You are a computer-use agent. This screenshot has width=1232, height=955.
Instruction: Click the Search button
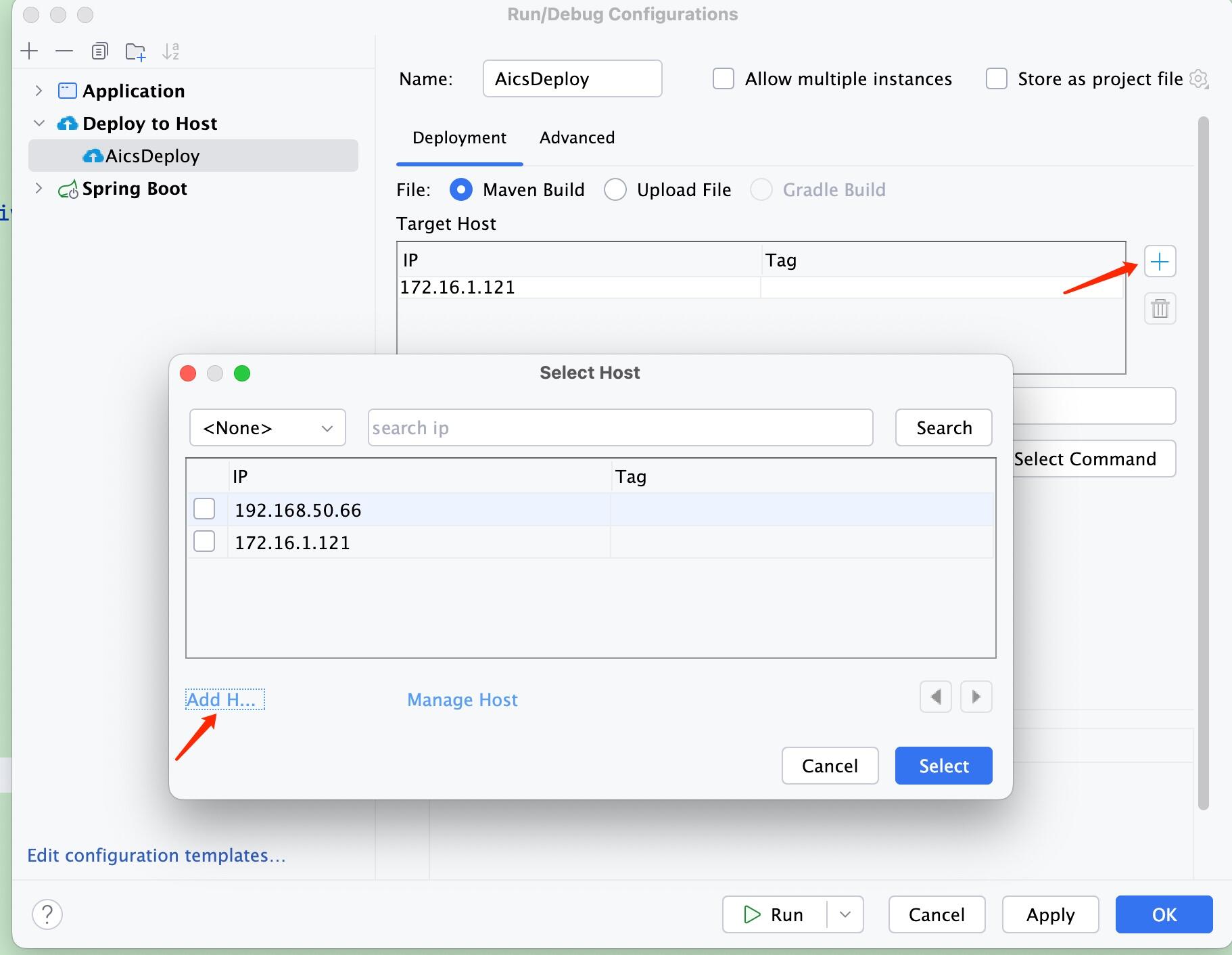[944, 427]
